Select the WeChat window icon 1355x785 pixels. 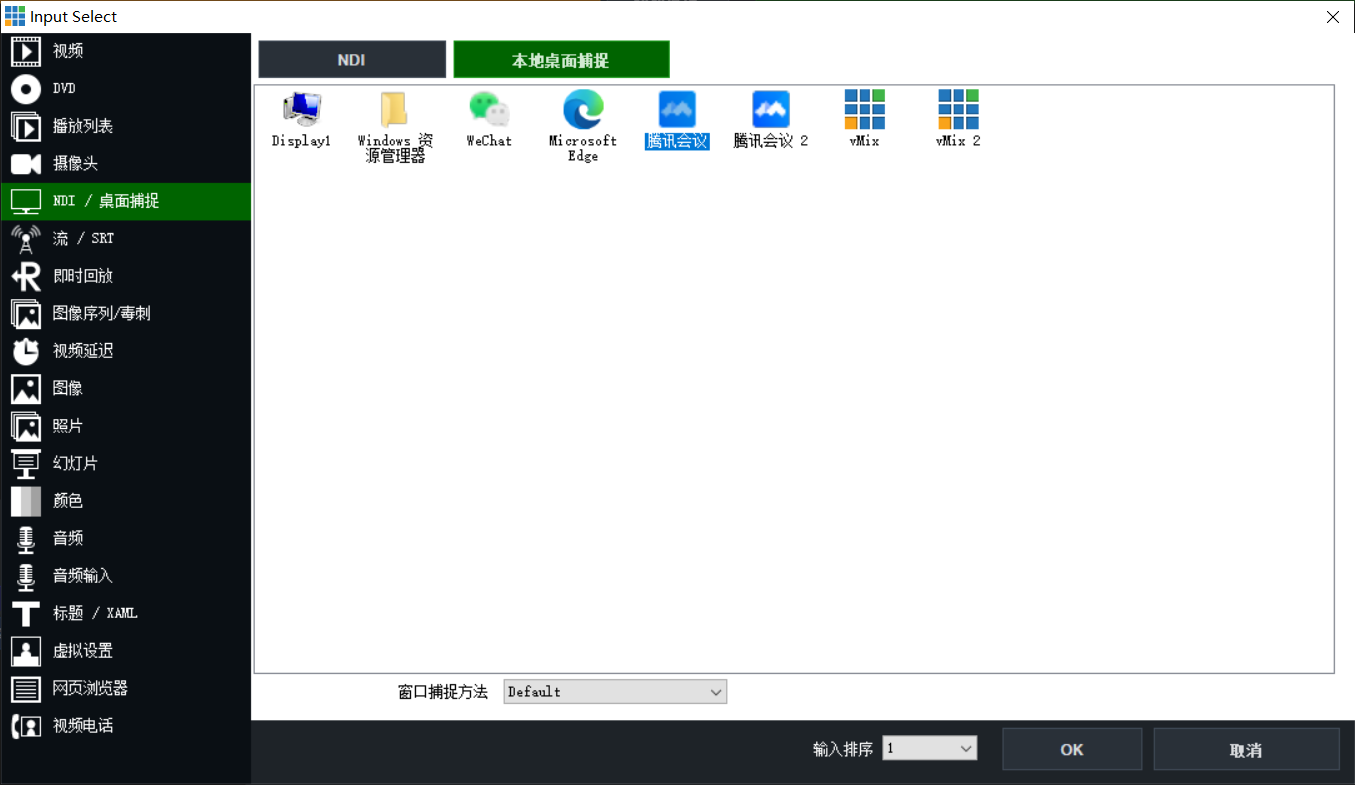pos(489,109)
